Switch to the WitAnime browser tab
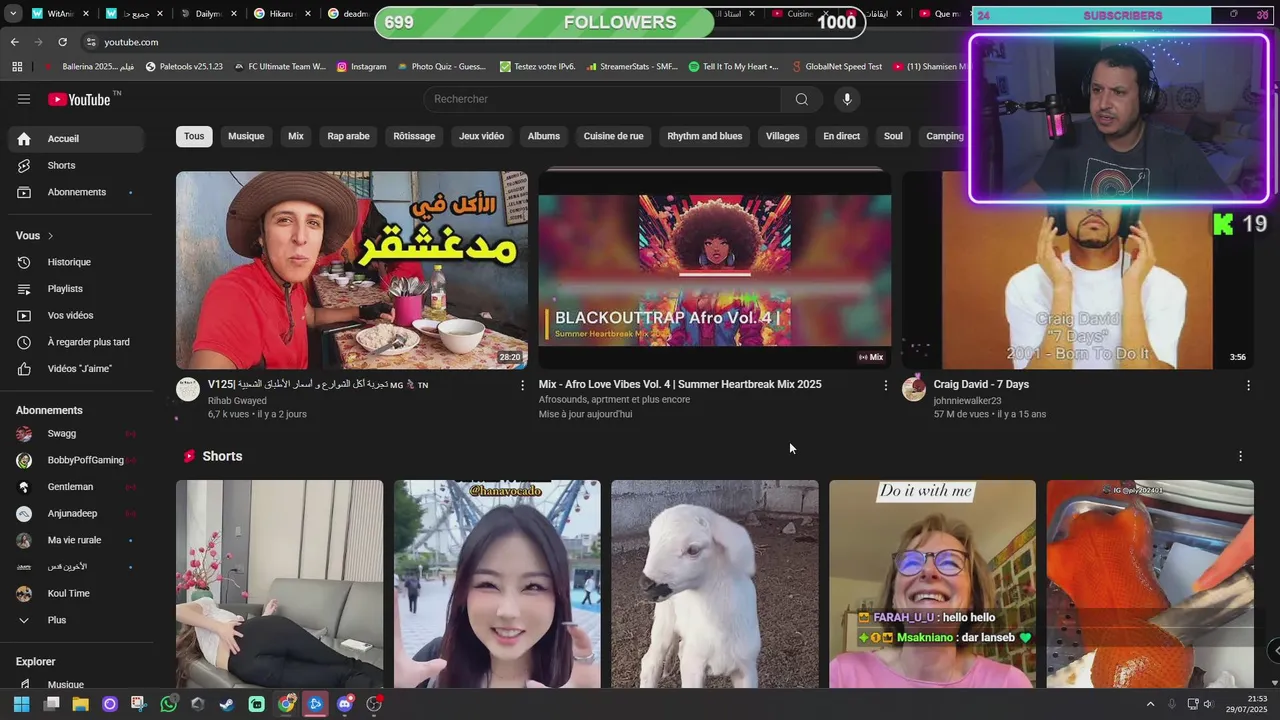The image size is (1280, 720). (x=58, y=14)
